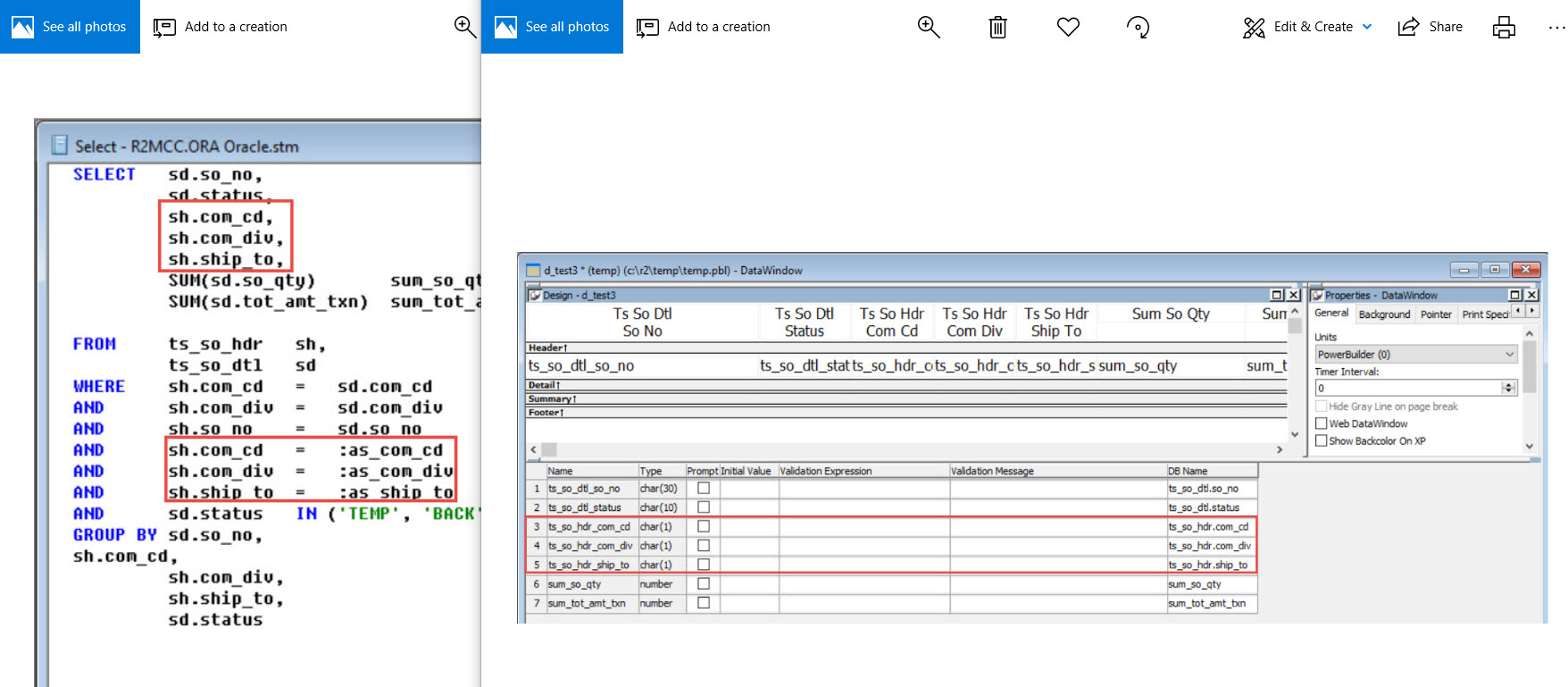
Task: Click the zoom icon in left photo window
Action: (464, 27)
